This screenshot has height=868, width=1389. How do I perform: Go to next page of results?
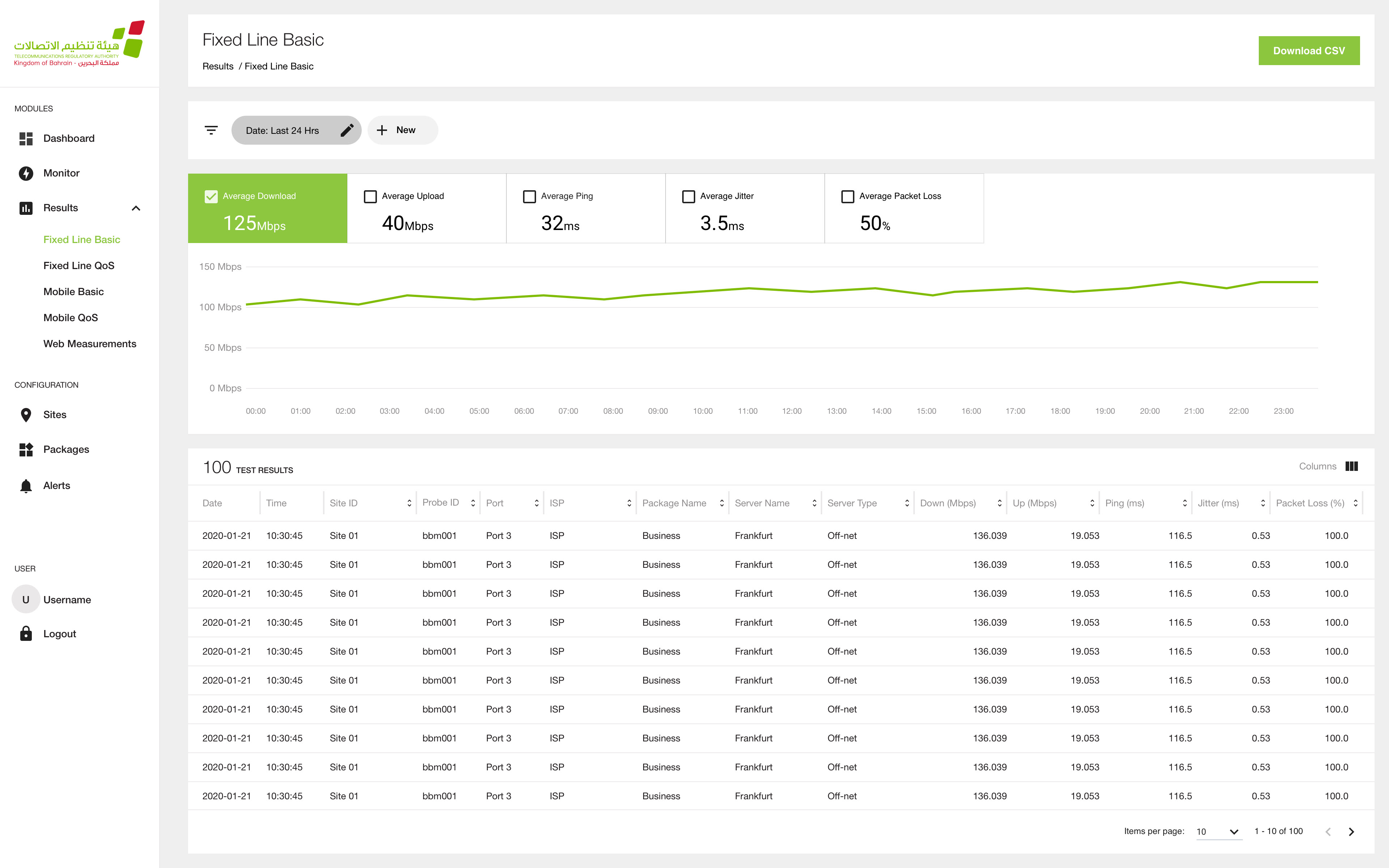coord(1351,831)
